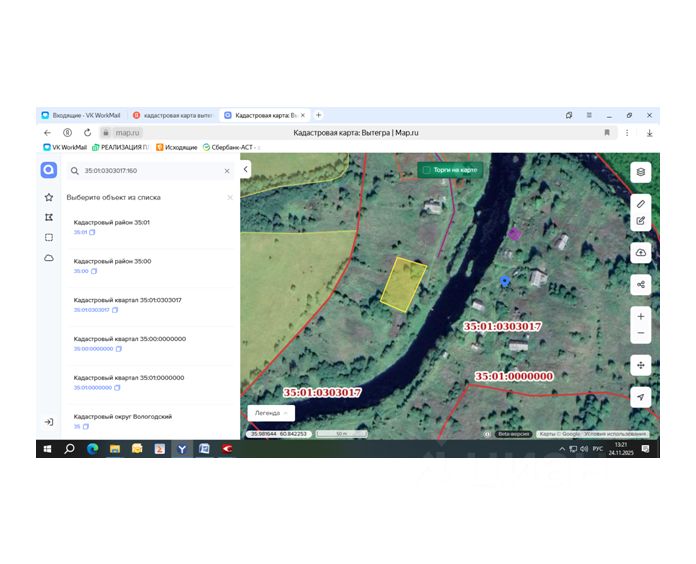Zoom in with the plus button
Viewport: 696px width, 564px height.
(641, 316)
